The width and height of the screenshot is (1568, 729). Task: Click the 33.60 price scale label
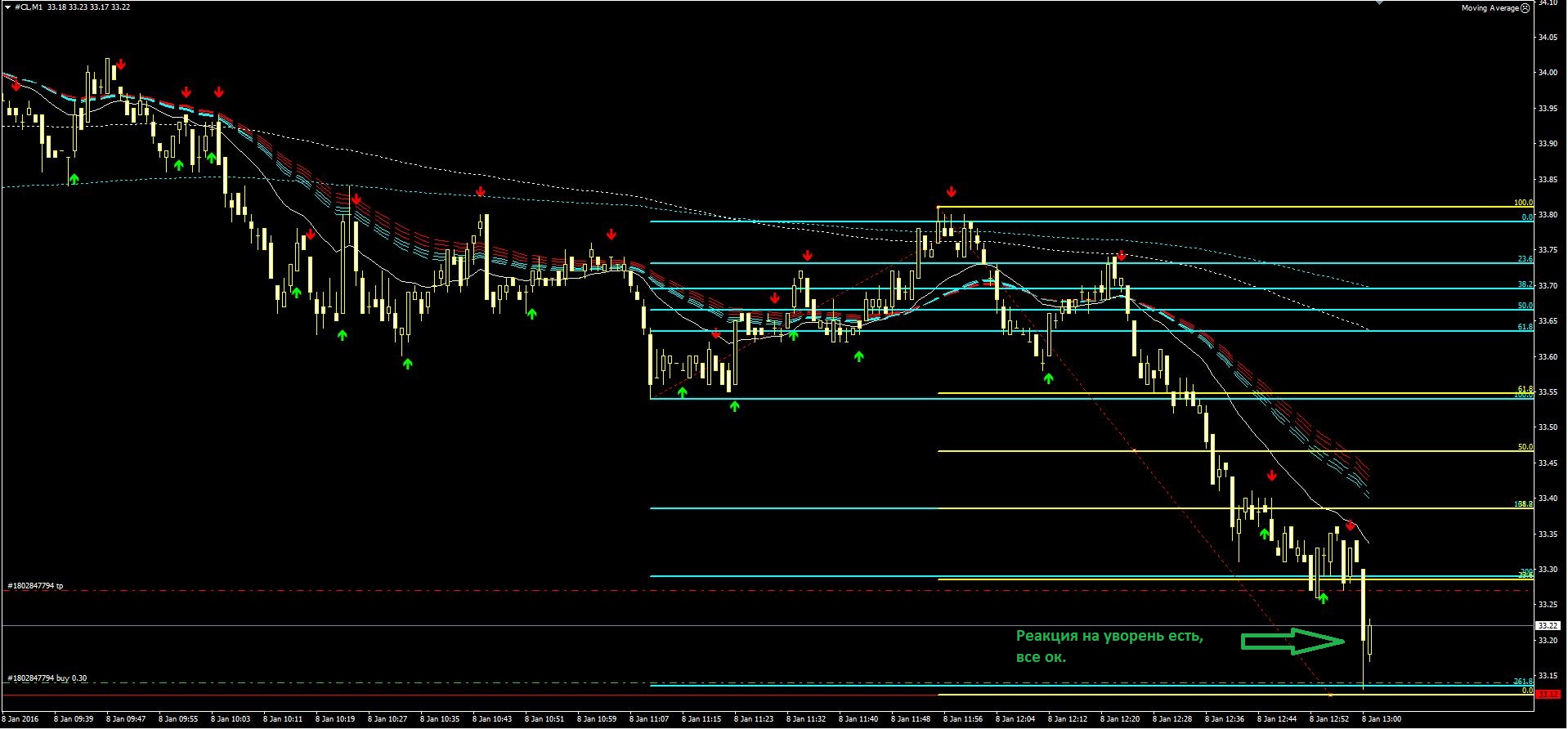point(1548,357)
